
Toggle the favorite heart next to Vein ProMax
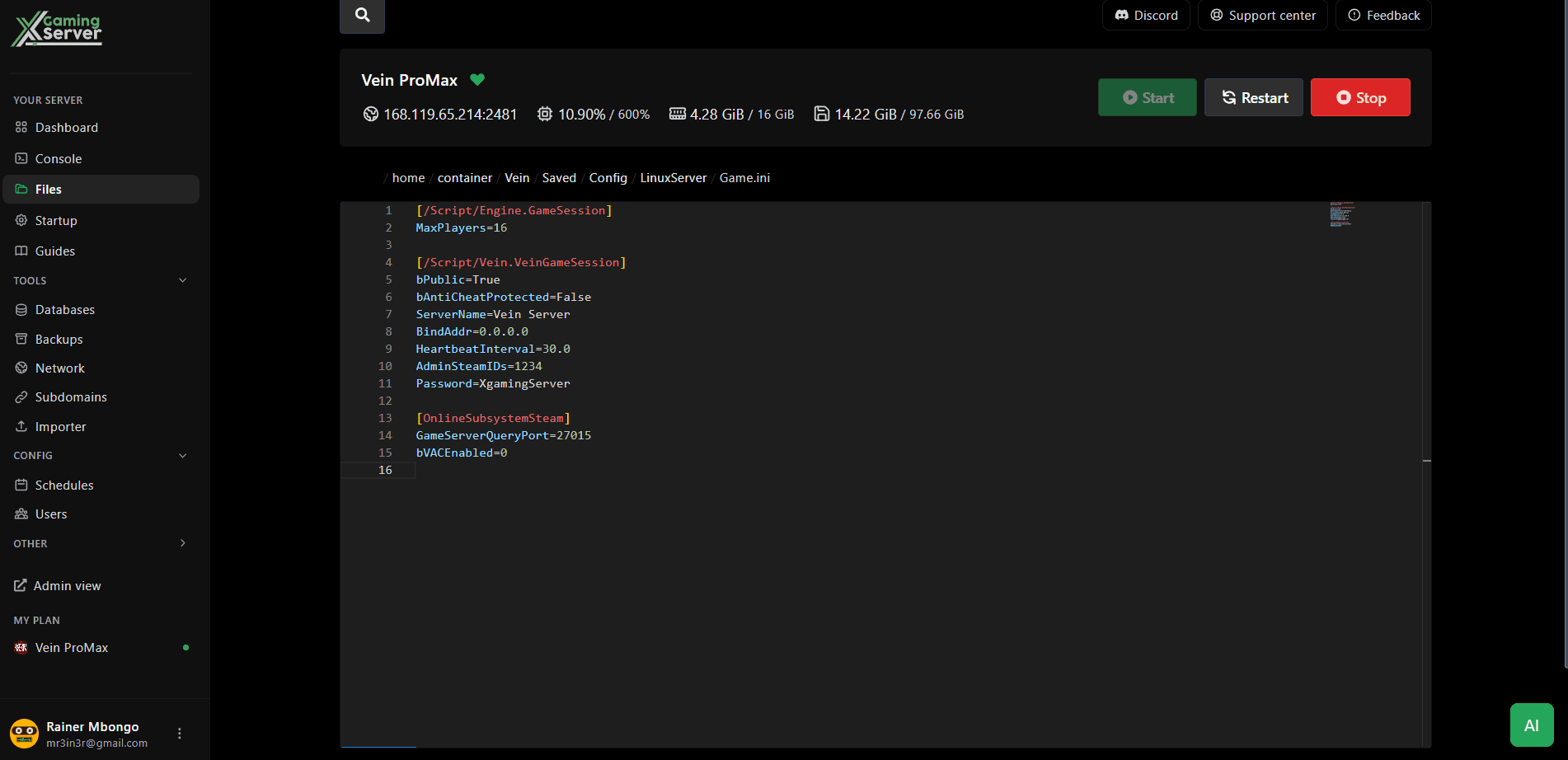tap(477, 80)
